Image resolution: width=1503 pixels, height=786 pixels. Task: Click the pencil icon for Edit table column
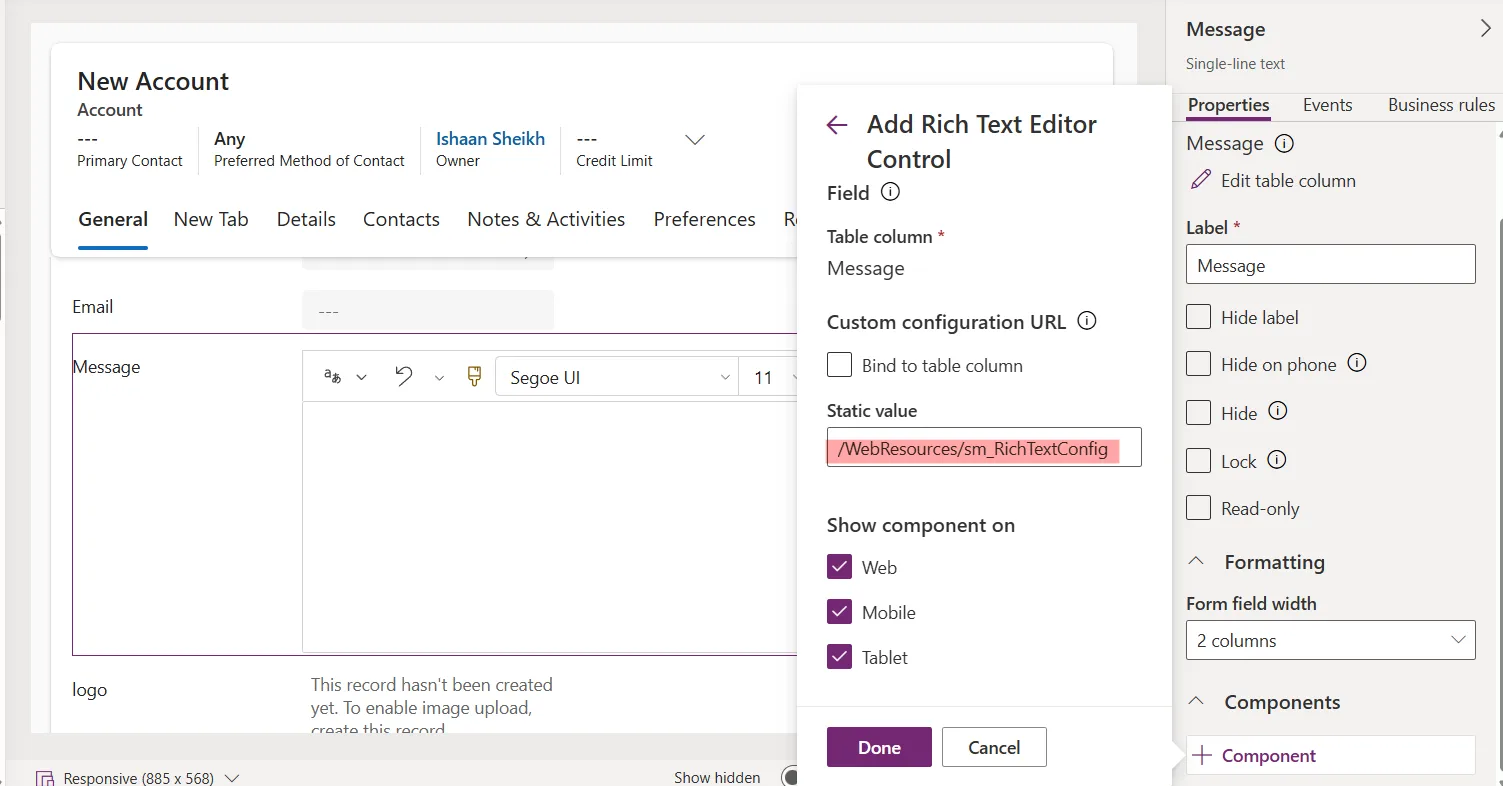tap(1200, 180)
